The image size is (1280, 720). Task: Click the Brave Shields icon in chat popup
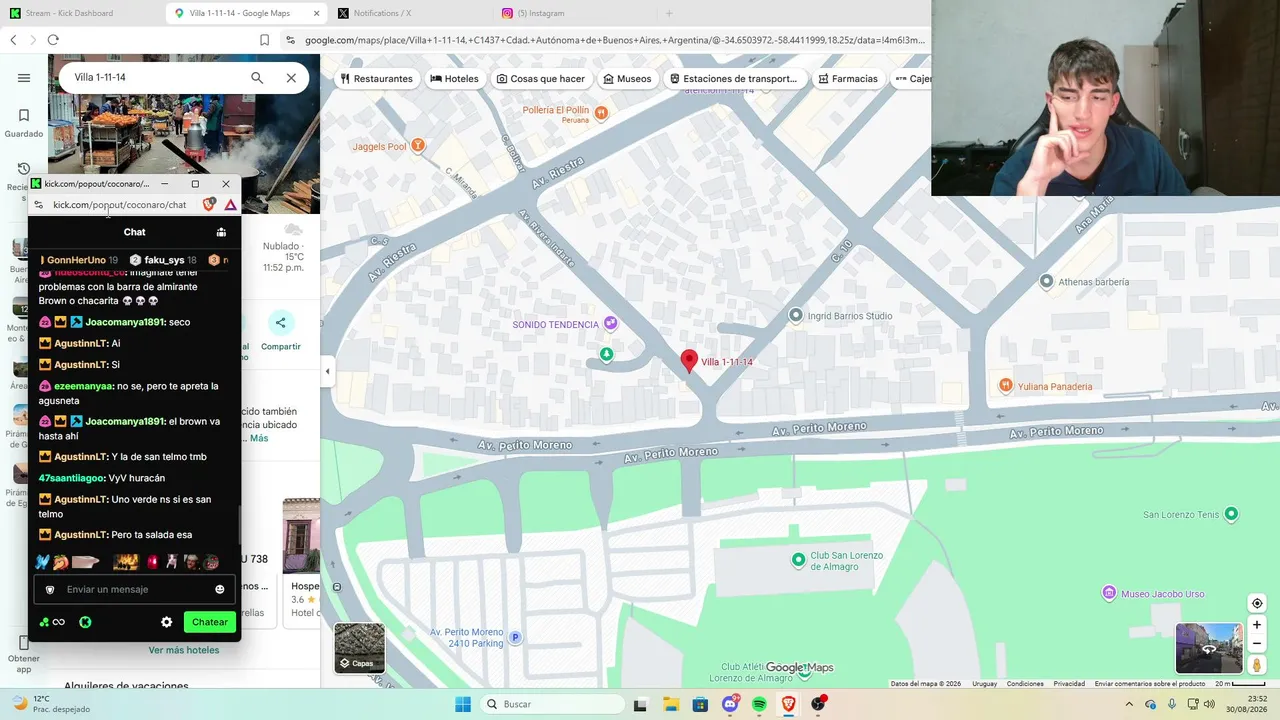point(209,204)
